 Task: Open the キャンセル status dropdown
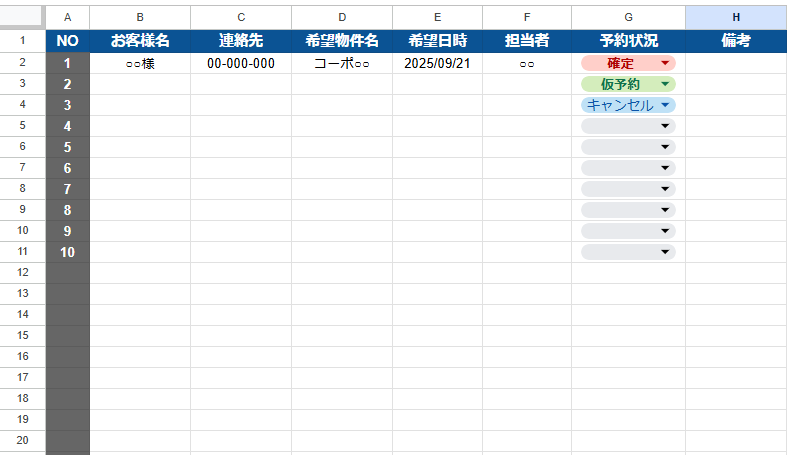[x=665, y=105]
